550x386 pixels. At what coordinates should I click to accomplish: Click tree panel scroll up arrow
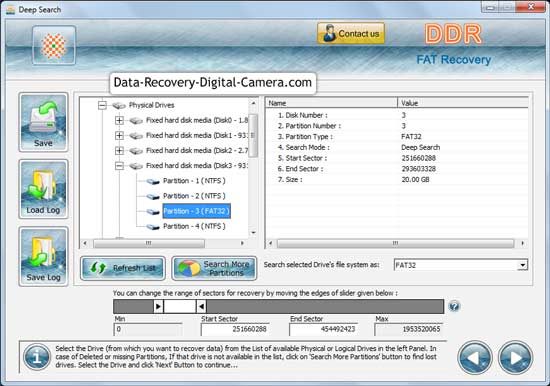[x=253, y=103]
